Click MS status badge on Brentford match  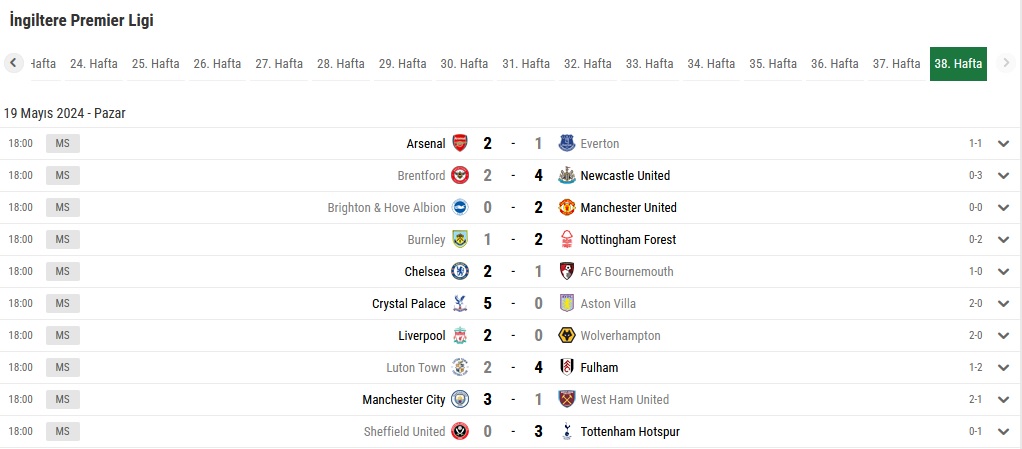63,175
